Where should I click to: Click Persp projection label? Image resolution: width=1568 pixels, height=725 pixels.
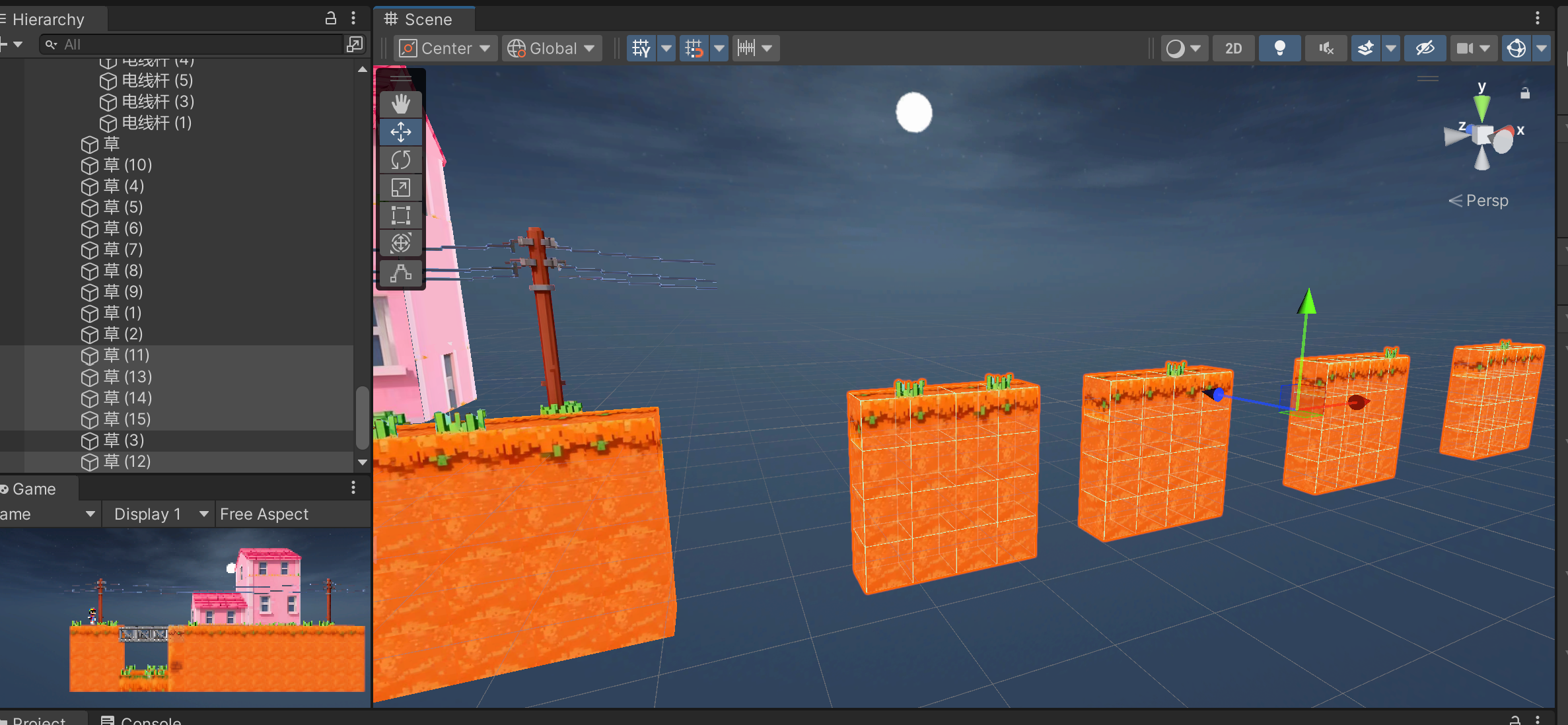[1486, 201]
